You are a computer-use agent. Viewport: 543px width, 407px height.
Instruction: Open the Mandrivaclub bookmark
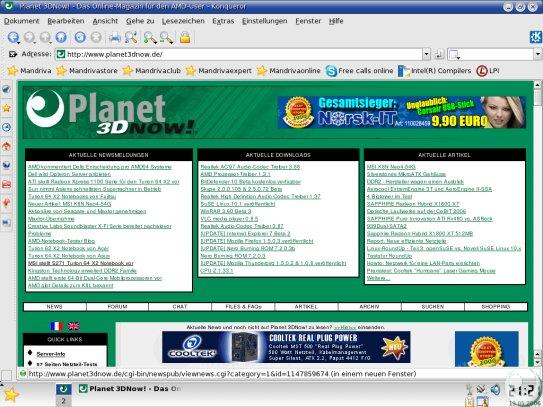tap(152, 71)
